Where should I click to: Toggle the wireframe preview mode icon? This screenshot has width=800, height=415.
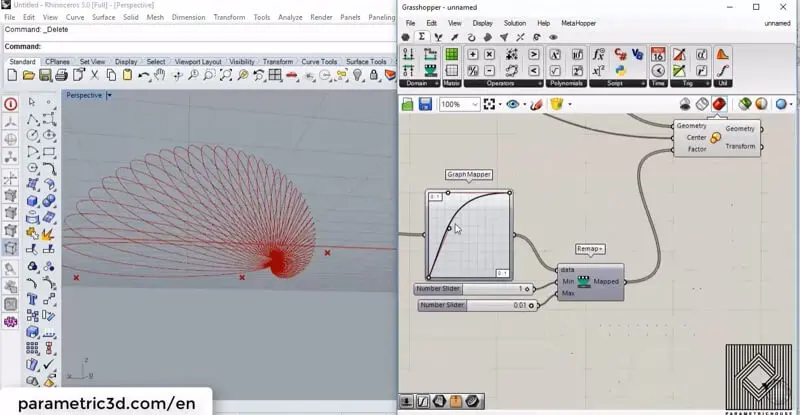(702, 104)
